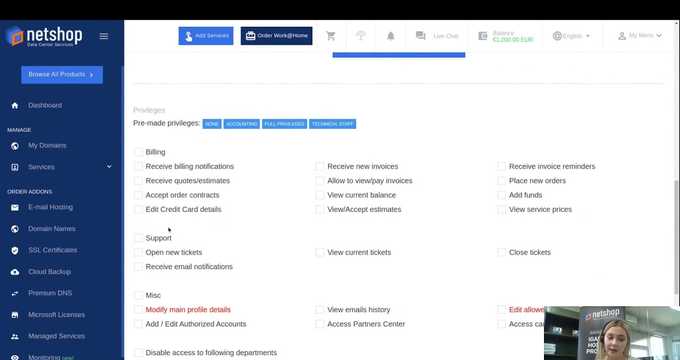Screen dimensions: 680x360
Task: Click the globe language icon
Action: (557, 36)
